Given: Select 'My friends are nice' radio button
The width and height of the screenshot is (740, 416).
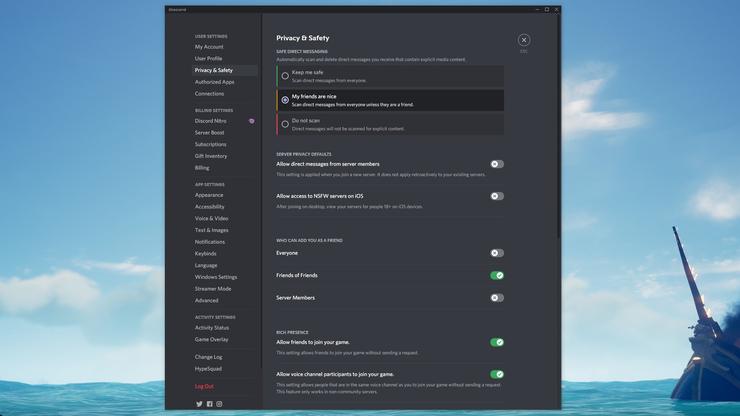Looking at the screenshot, I should point(285,100).
